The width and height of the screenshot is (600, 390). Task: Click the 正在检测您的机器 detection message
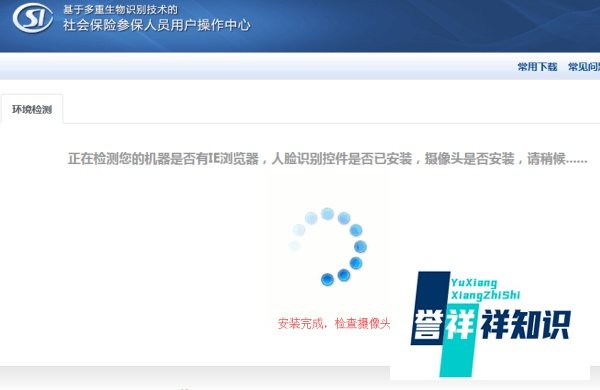coord(327,158)
